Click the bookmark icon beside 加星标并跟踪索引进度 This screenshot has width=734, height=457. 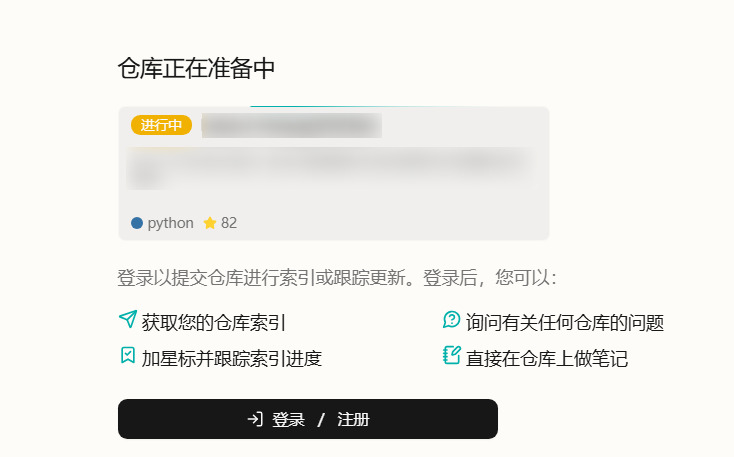tap(128, 355)
